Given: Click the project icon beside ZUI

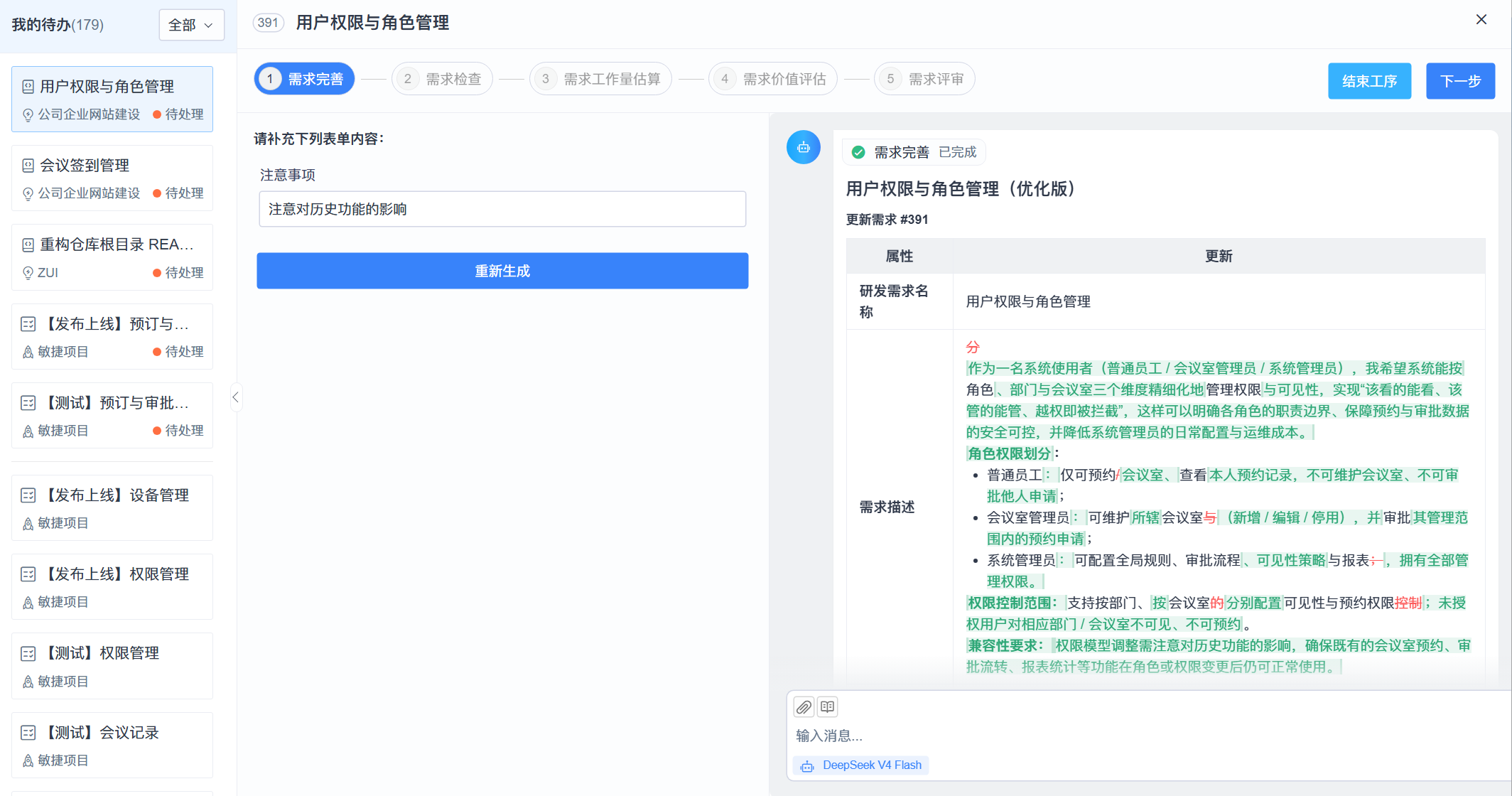Looking at the screenshot, I should 28,273.
